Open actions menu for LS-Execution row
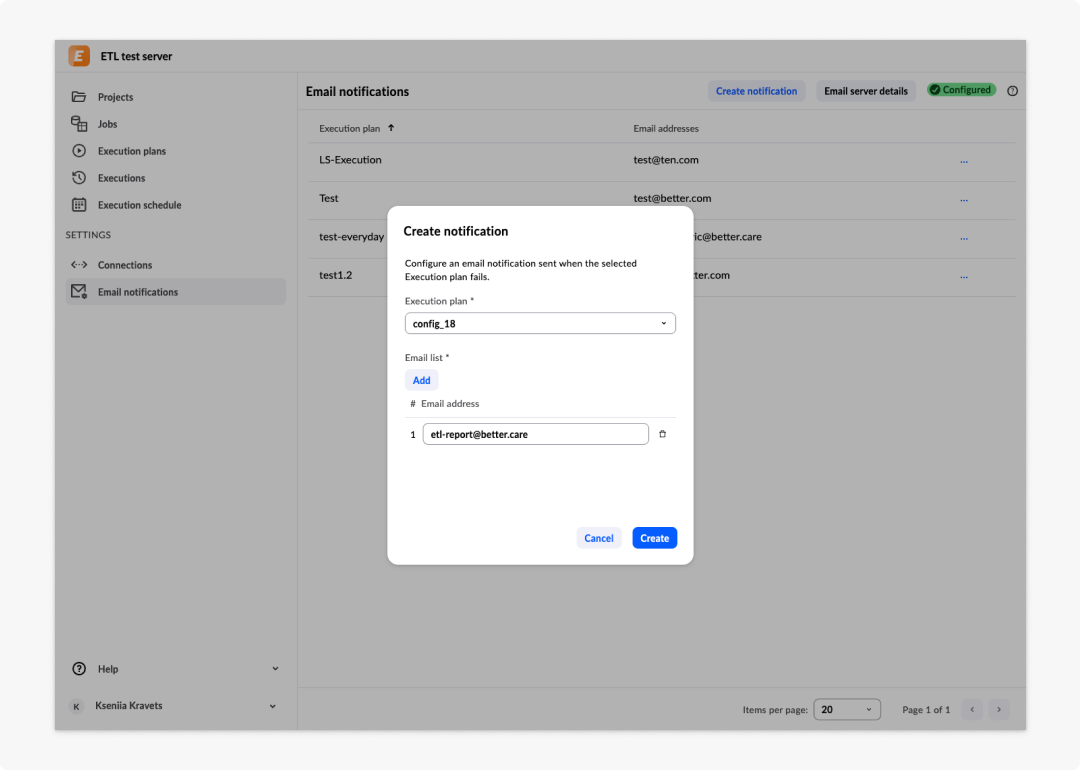Image resolution: width=1080 pixels, height=770 pixels. tap(964, 161)
